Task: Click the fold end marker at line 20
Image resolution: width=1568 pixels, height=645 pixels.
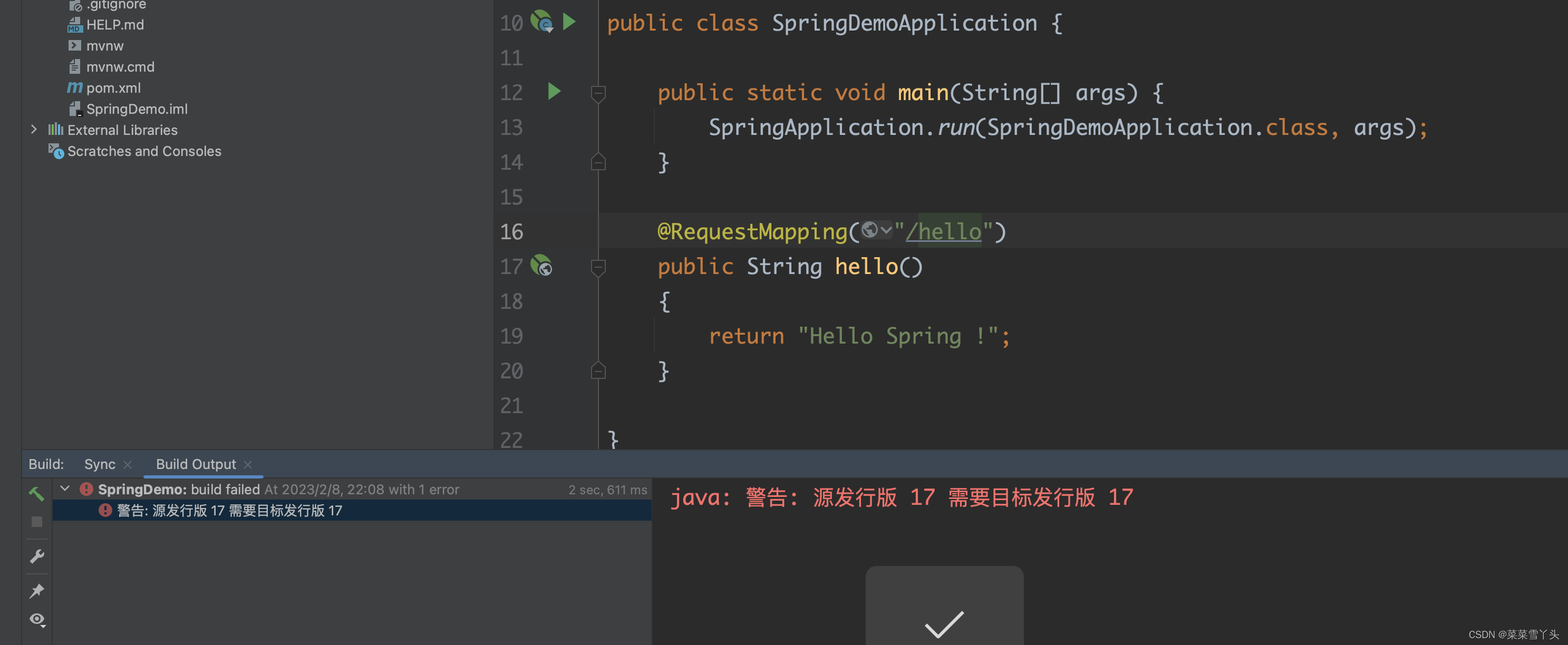Action: (x=598, y=370)
